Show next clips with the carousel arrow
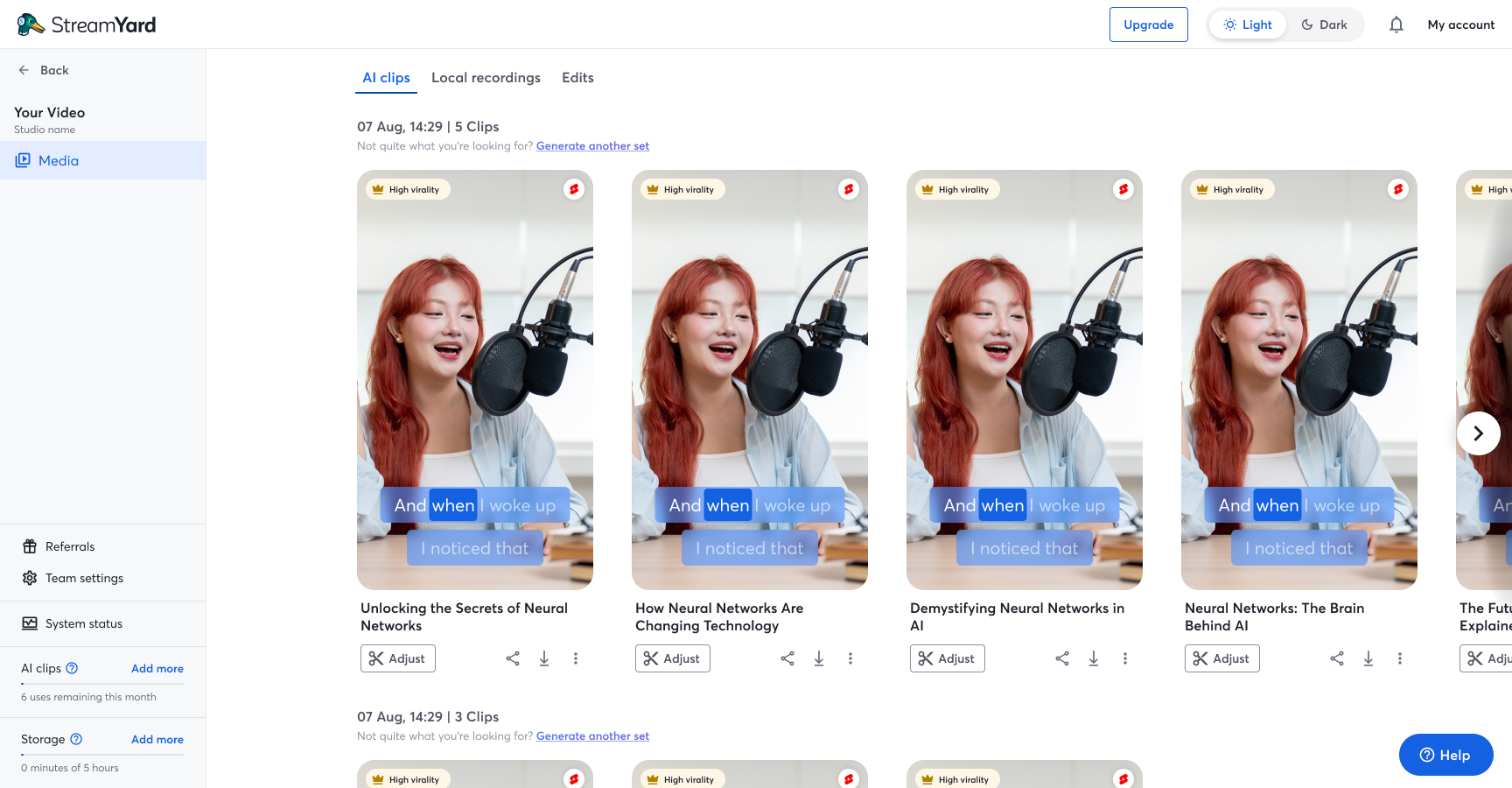 point(1479,433)
